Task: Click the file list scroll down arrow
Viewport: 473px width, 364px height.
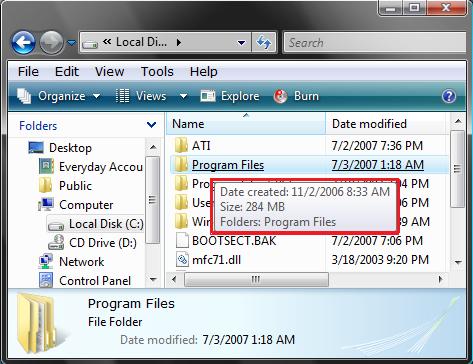Action: click(x=458, y=262)
